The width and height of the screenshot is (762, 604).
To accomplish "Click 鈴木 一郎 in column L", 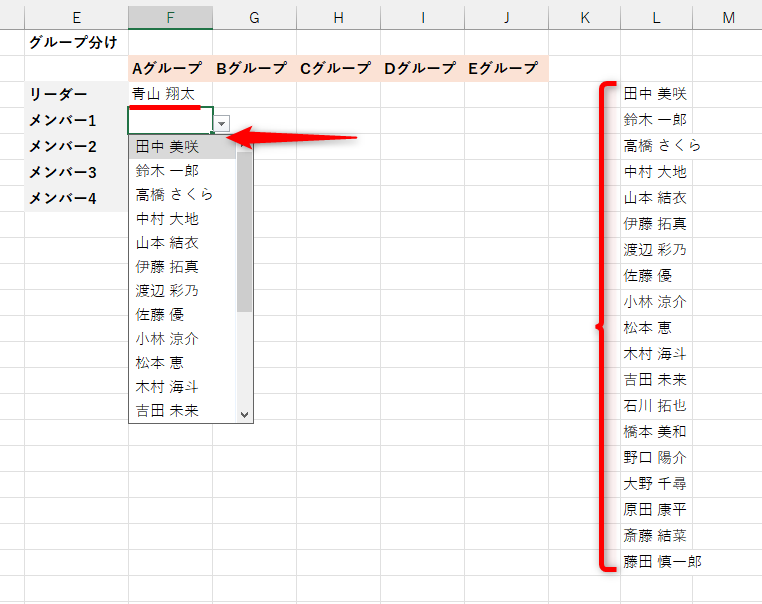I will click(657, 120).
